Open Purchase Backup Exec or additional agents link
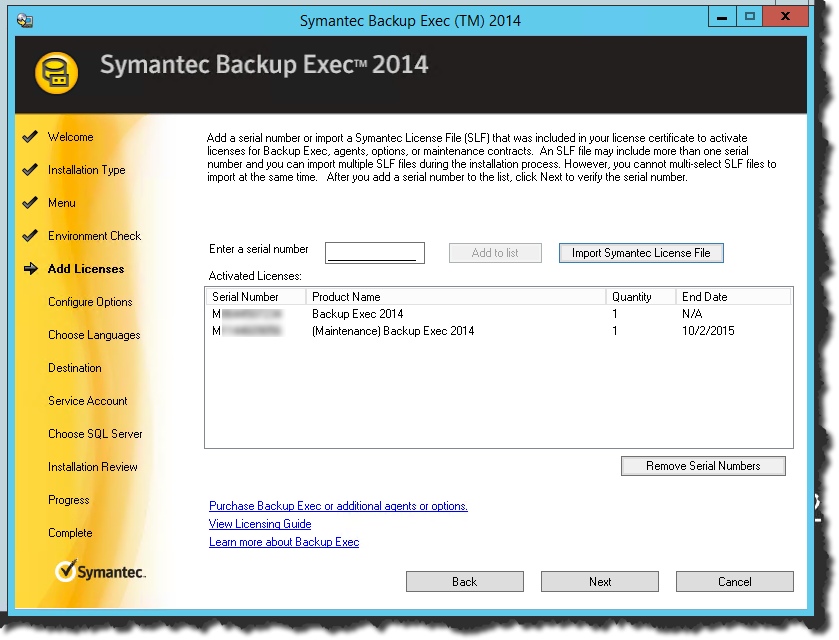 338,506
